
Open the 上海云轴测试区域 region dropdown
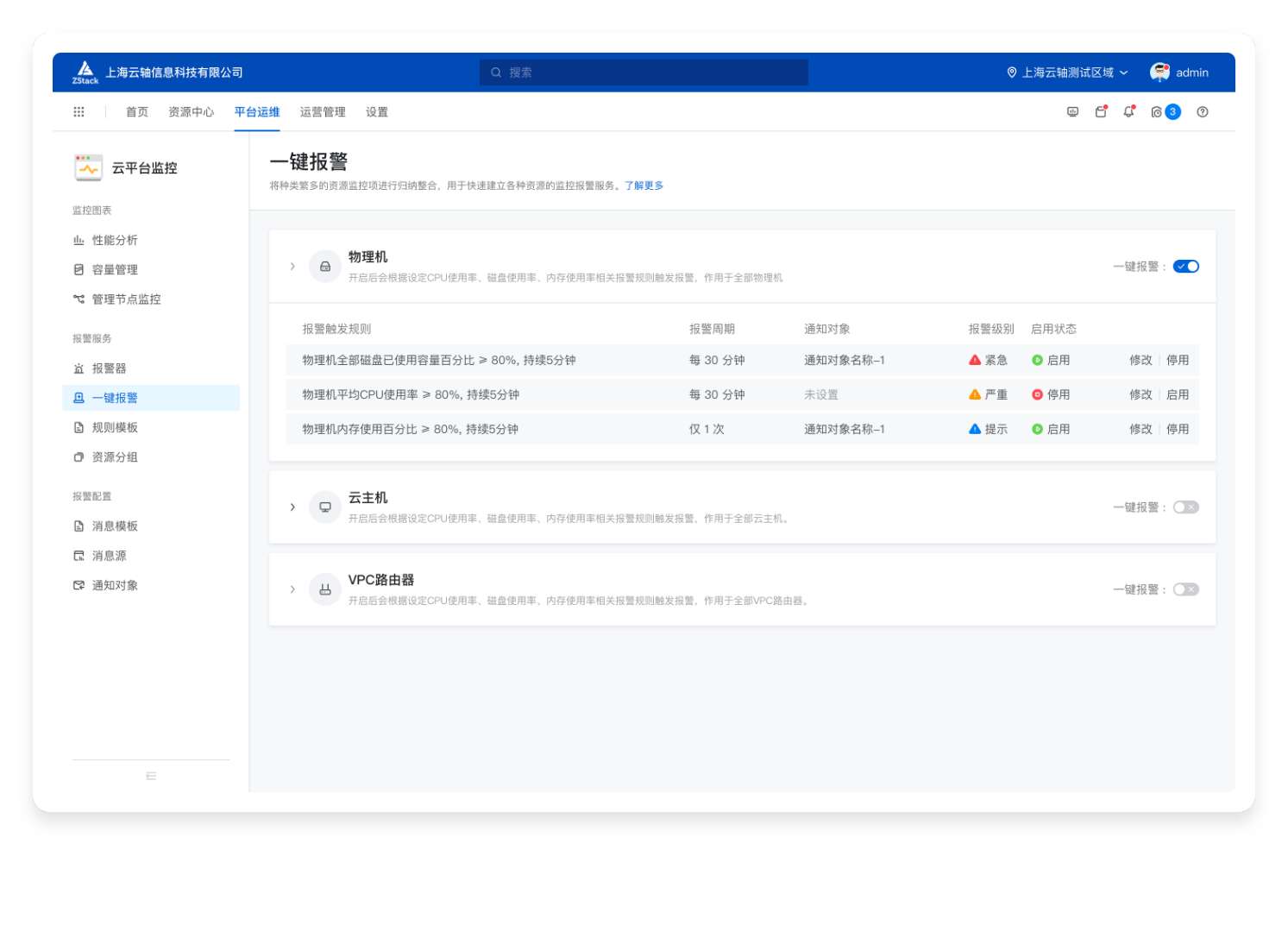click(x=1067, y=72)
